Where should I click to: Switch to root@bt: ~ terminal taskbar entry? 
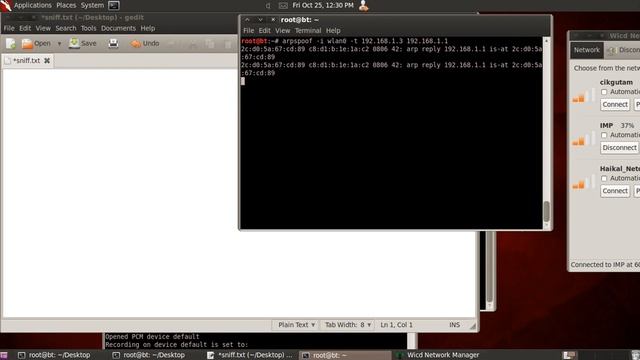point(344,355)
